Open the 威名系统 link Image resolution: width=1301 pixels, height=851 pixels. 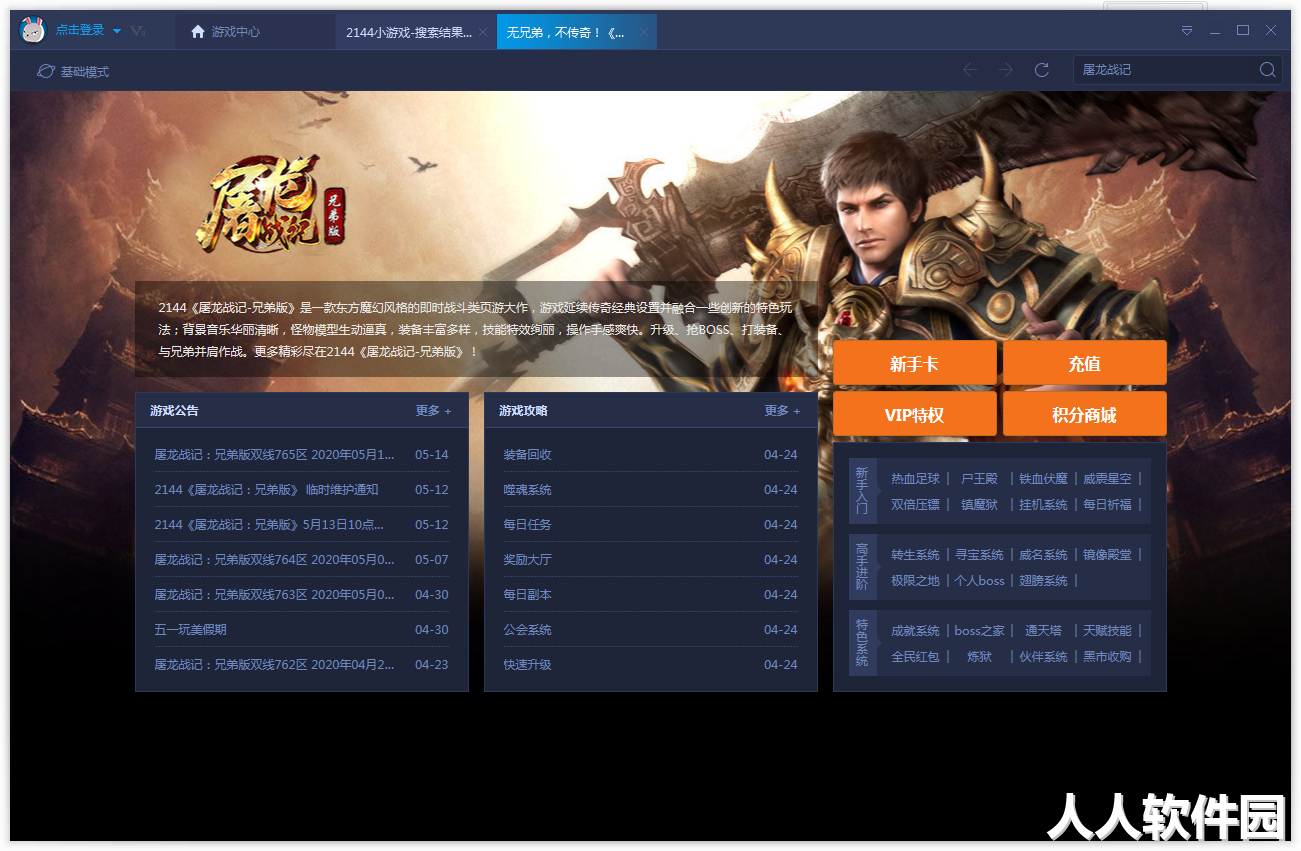[1043, 555]
